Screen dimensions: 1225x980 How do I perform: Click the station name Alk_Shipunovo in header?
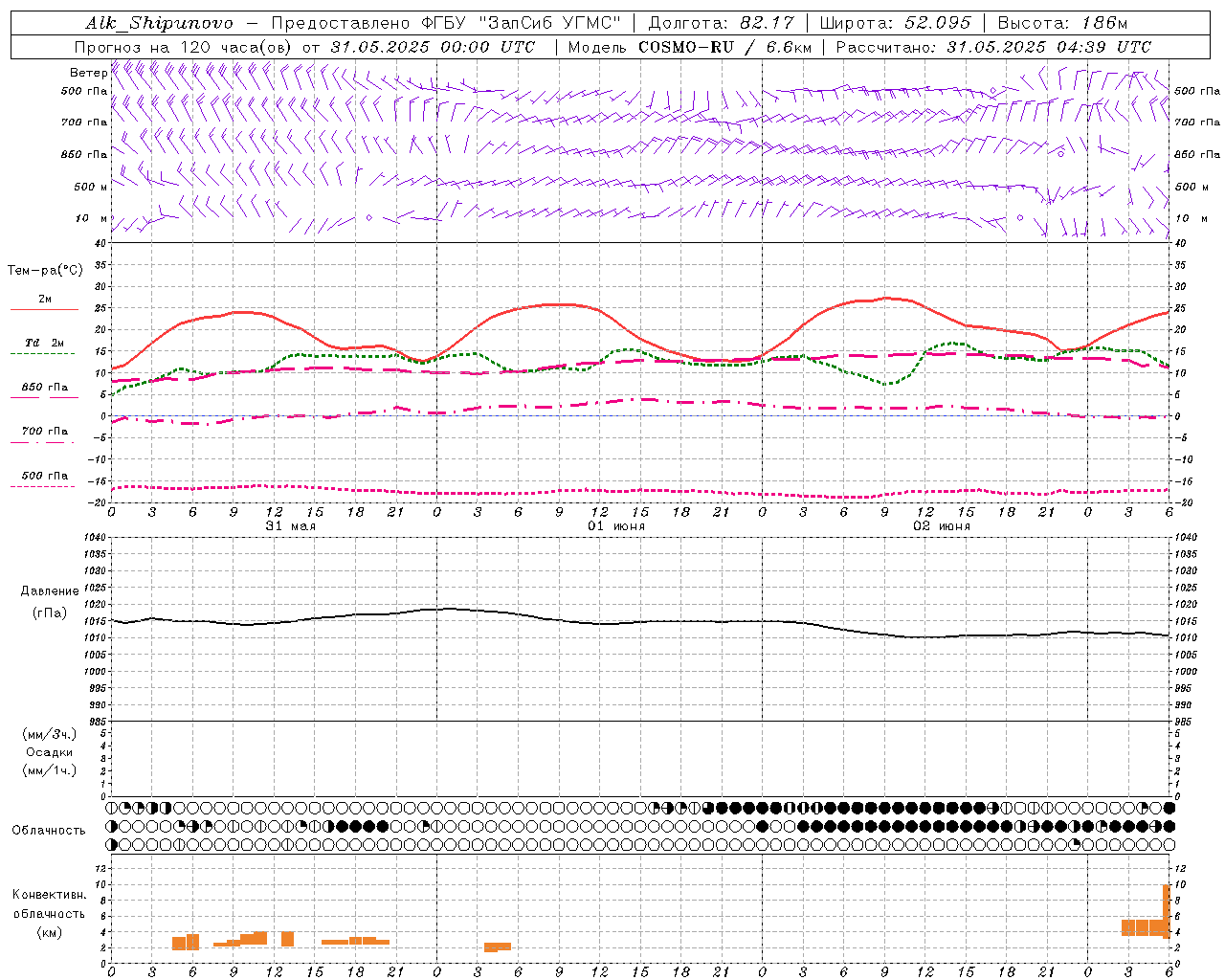tap(159, 23)
